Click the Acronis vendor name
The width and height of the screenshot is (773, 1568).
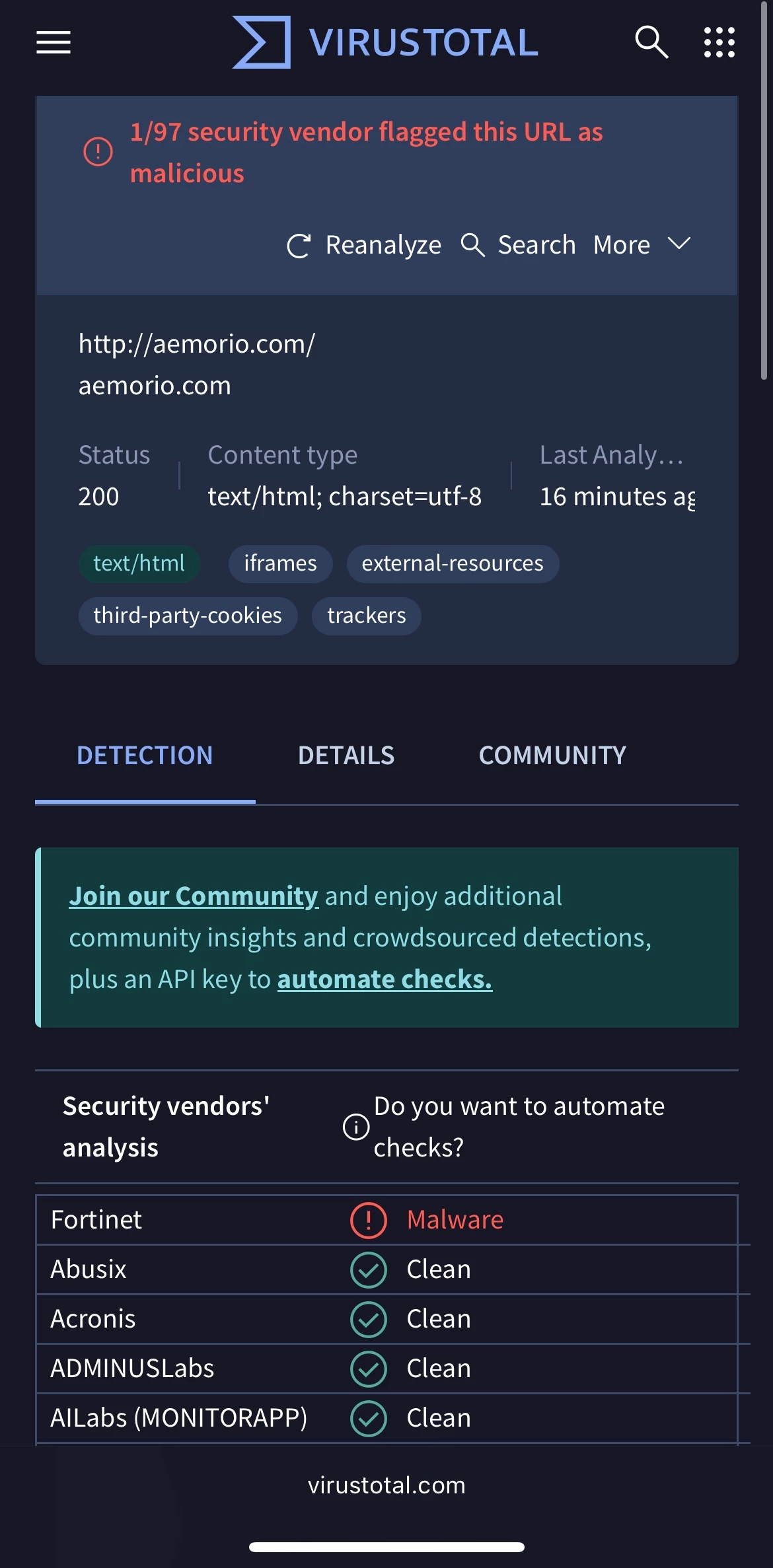coord(93,1319)
